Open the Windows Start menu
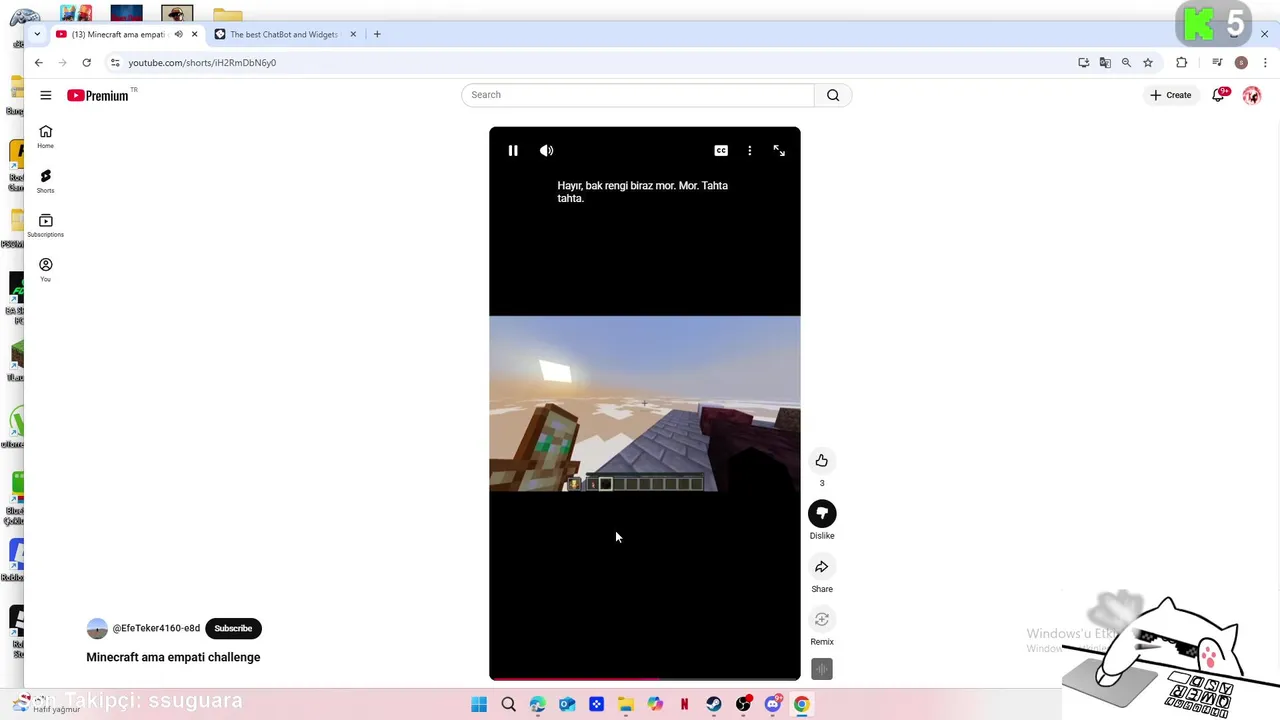The image size is (1280, 720). pos(479,705)
